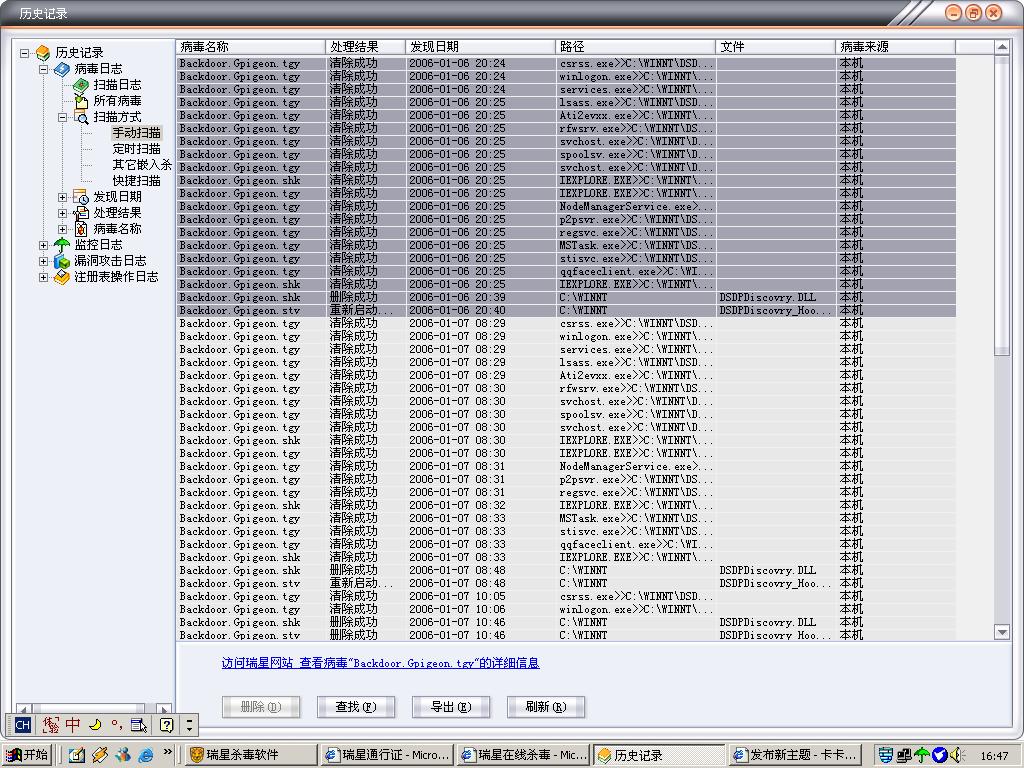Click the 导出(E) button
Image resolution: width=1024 pixels, height=768 pixels.
pos(450,707)
